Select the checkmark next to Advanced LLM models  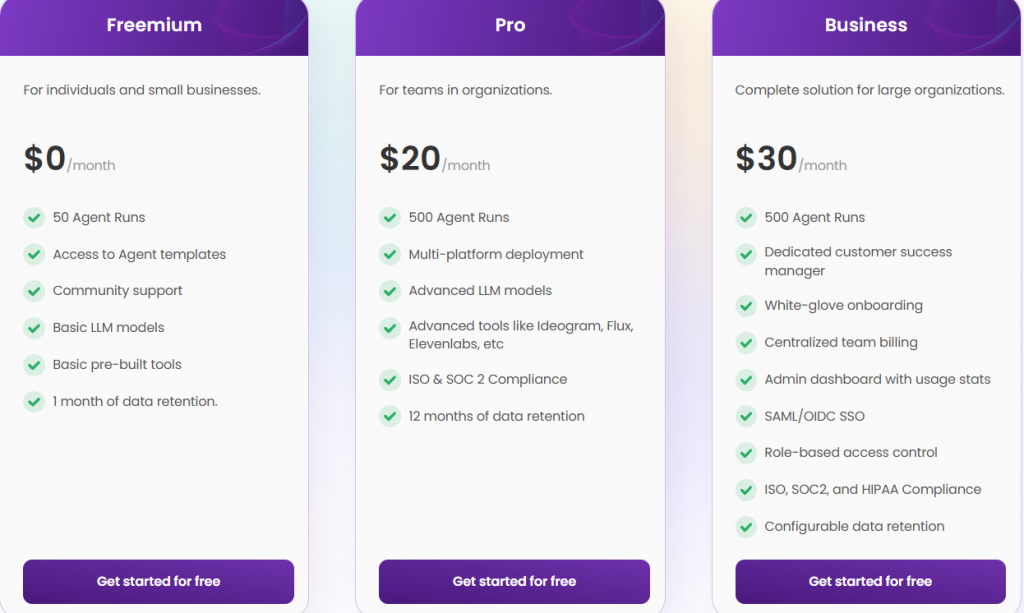[390, 291]
